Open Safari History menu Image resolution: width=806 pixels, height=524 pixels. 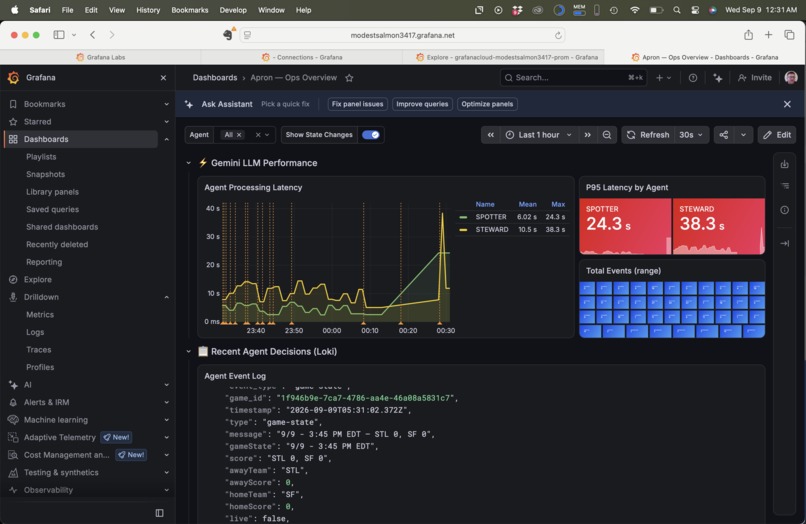point(148,10)
